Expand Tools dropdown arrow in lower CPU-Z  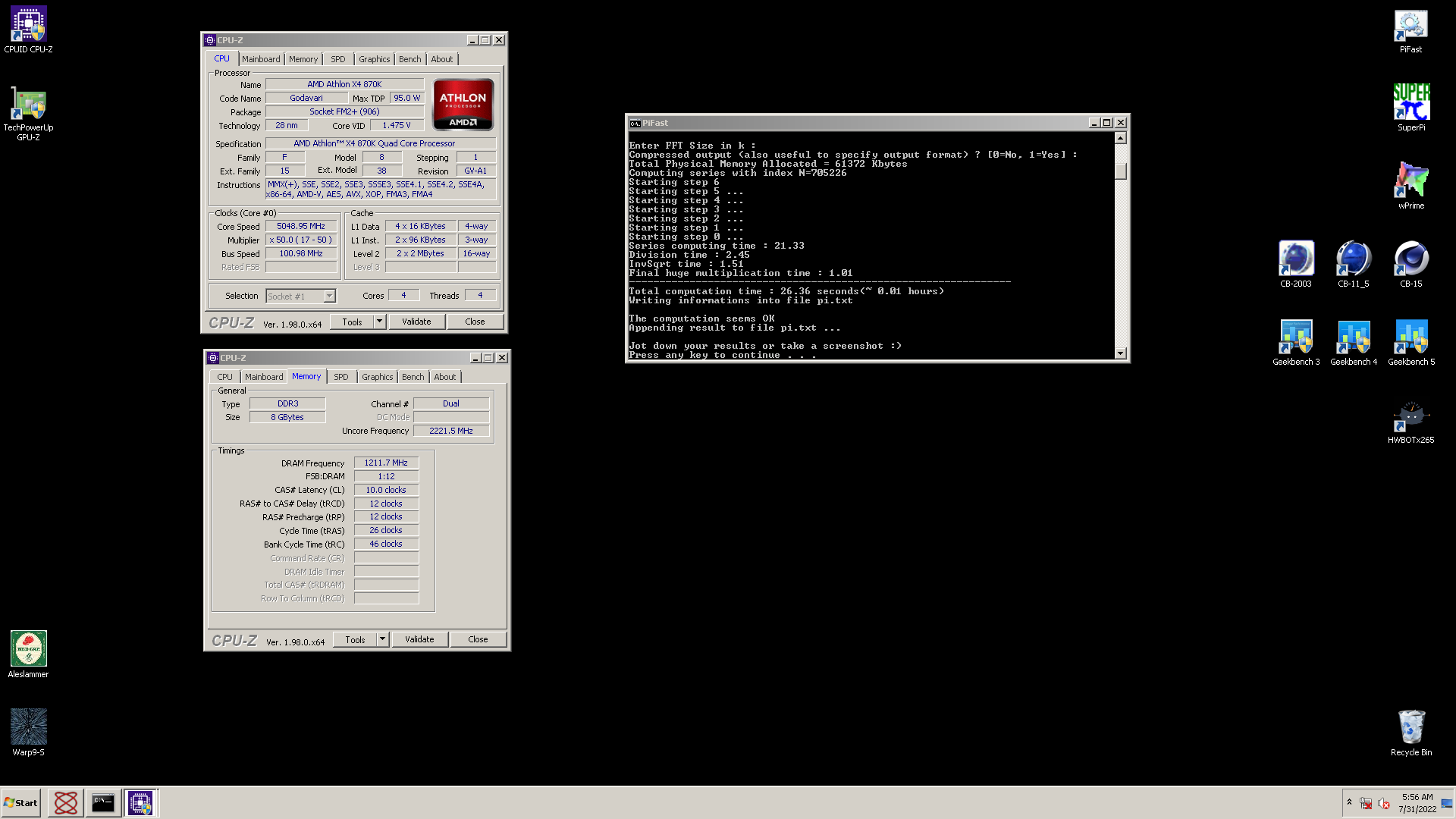383,640
